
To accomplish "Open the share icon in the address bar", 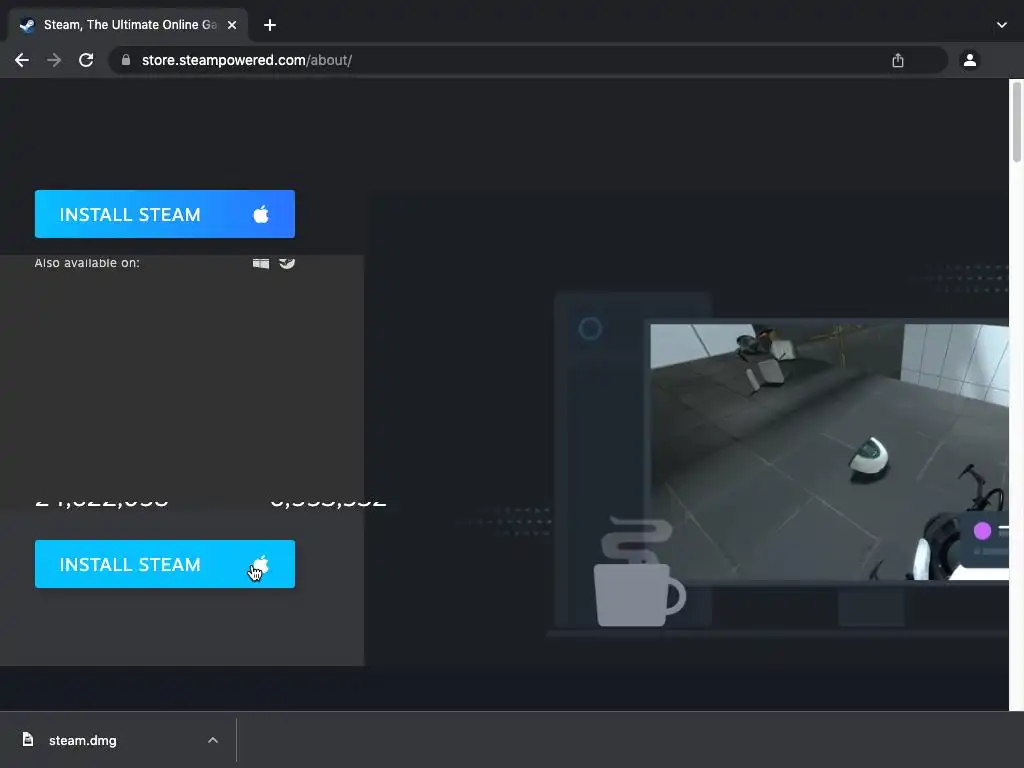I will click(x=898, y=60).
